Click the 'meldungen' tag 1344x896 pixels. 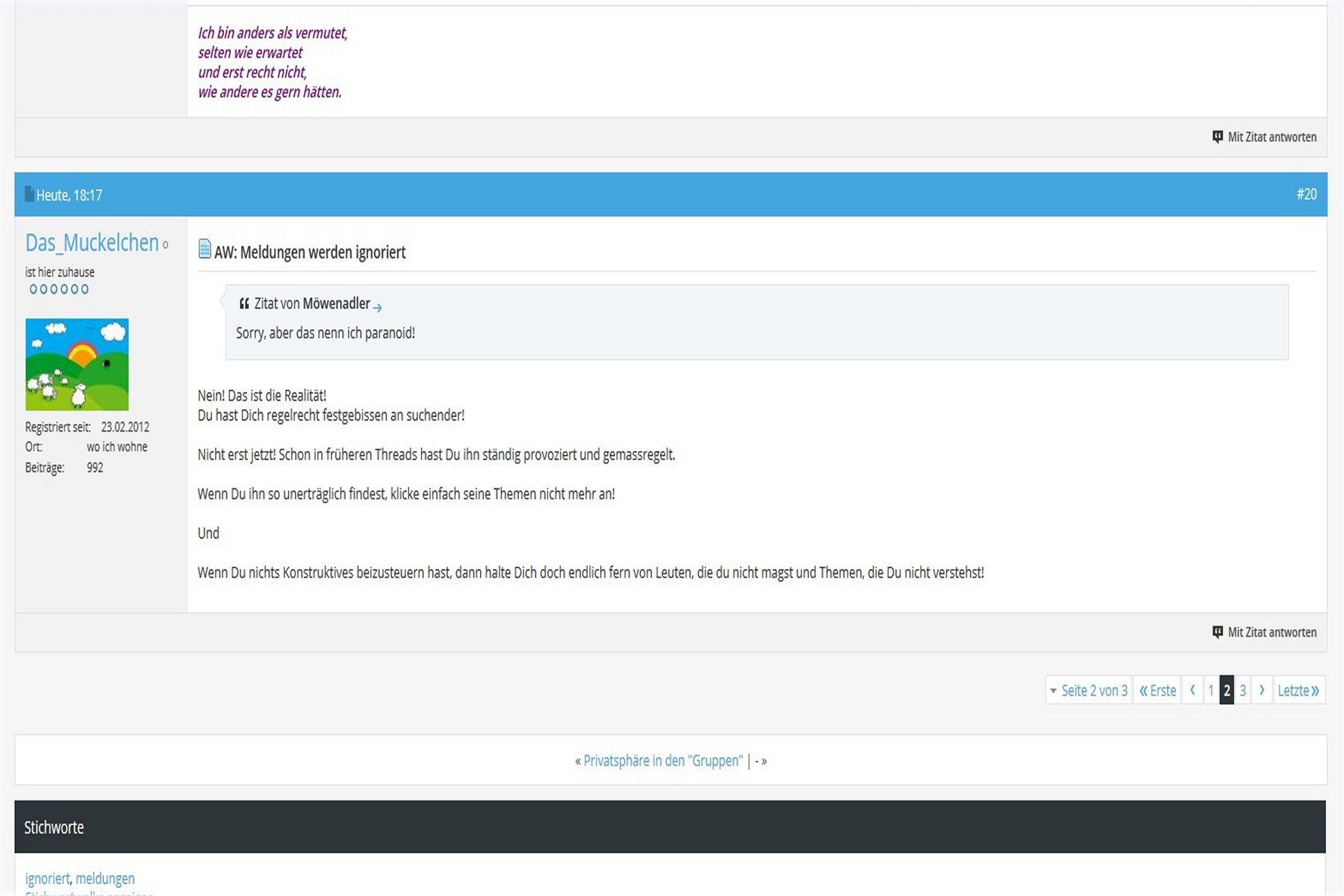(105, 878)
